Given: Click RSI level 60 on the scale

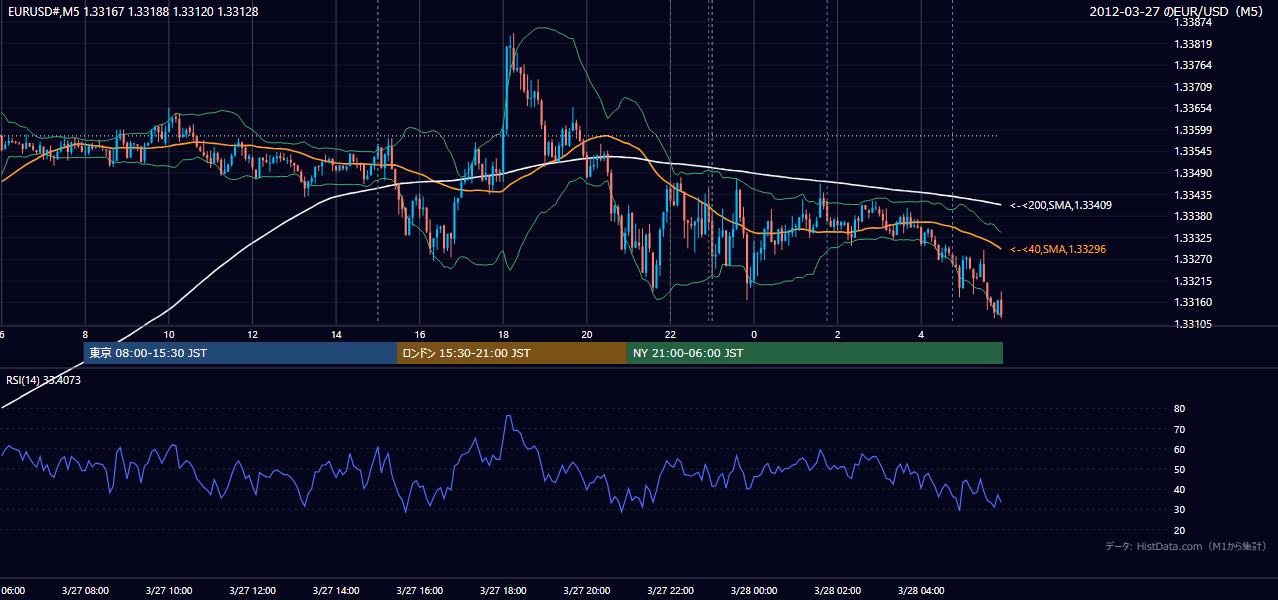Looking at the screenshot, I should click(1179, 449).
